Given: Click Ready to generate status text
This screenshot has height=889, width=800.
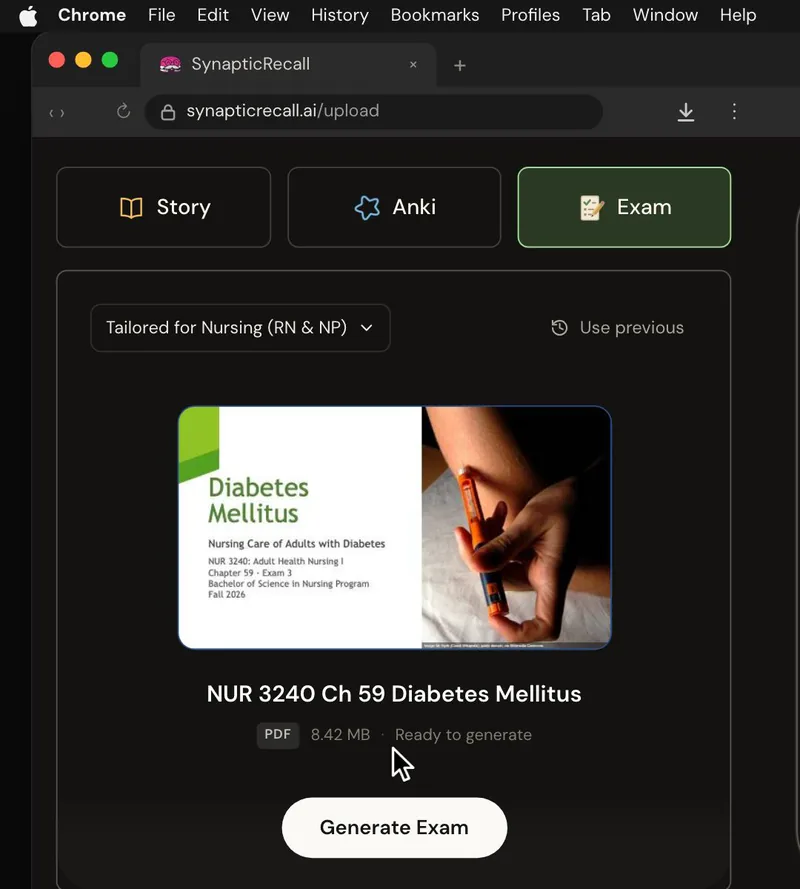Looking at the screenshot, I should [x=463, y=735].
